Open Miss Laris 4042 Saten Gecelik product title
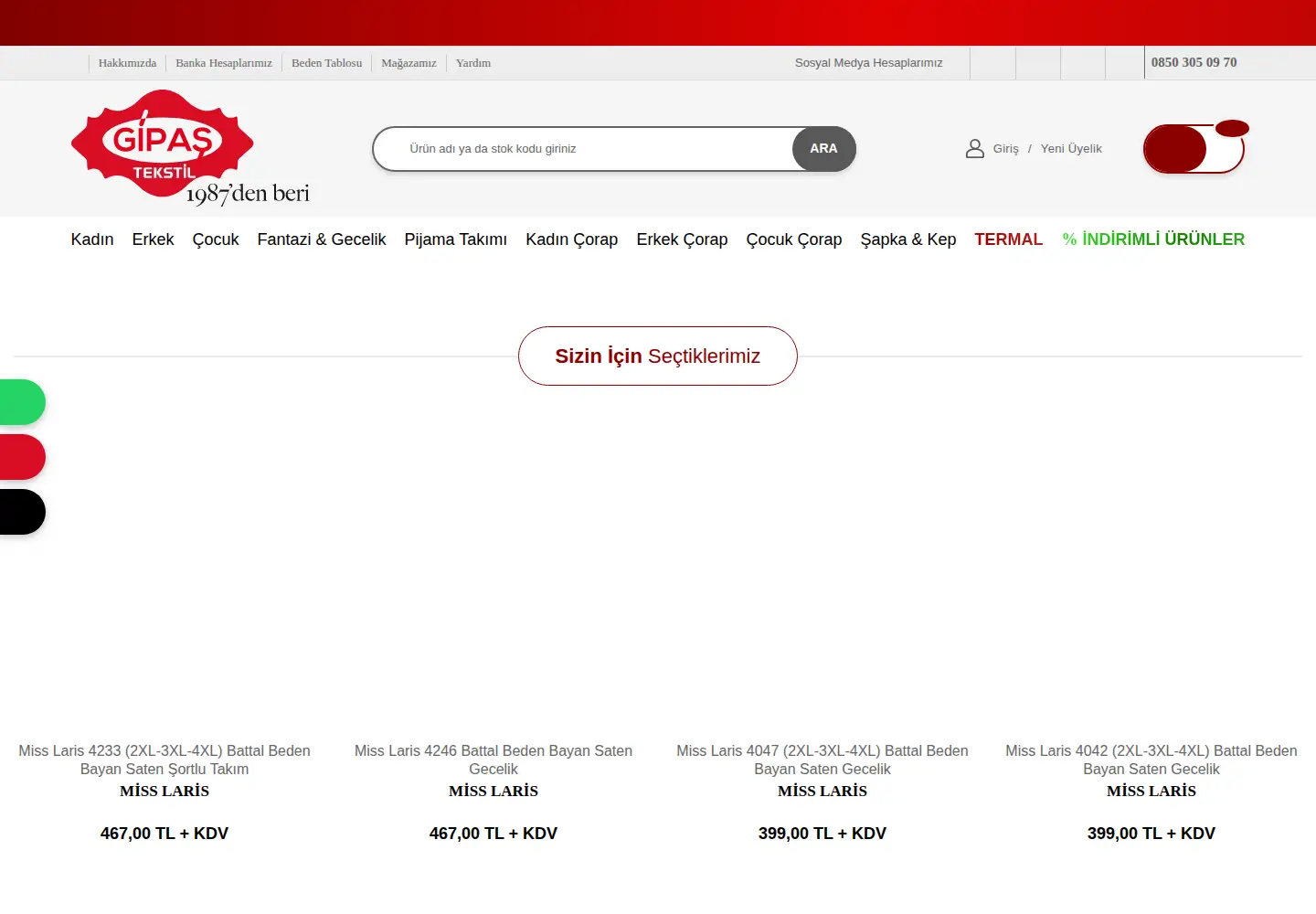1316x914 pixels. click(x=1151, y=760)
